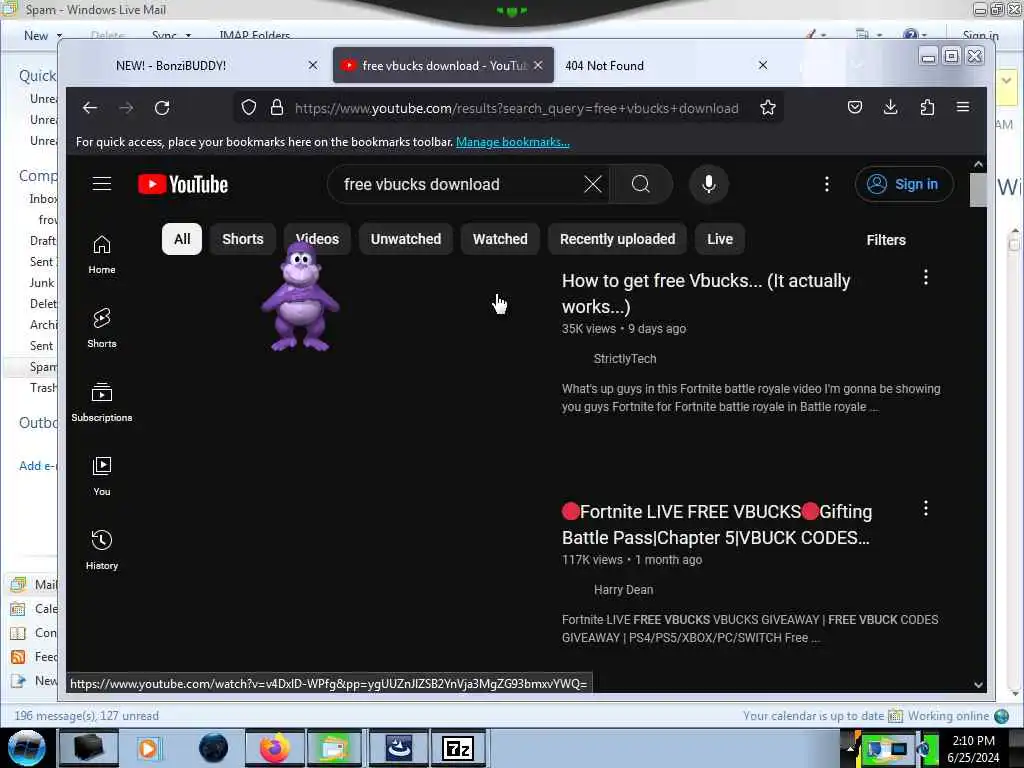The image size is (1024, 768).
Task: Click the BonziBUDDY purple gorilla
Action: (x=300, y=297)
